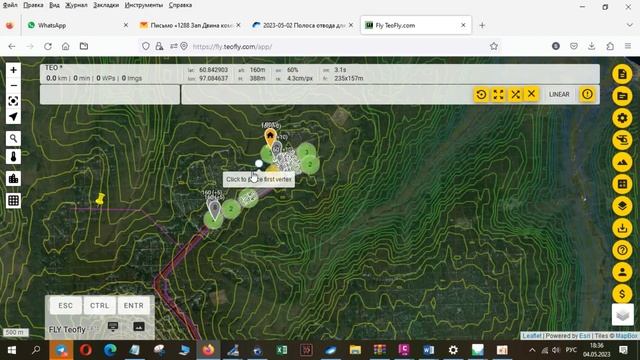Click the new document yellow icon

coord(622,74)
